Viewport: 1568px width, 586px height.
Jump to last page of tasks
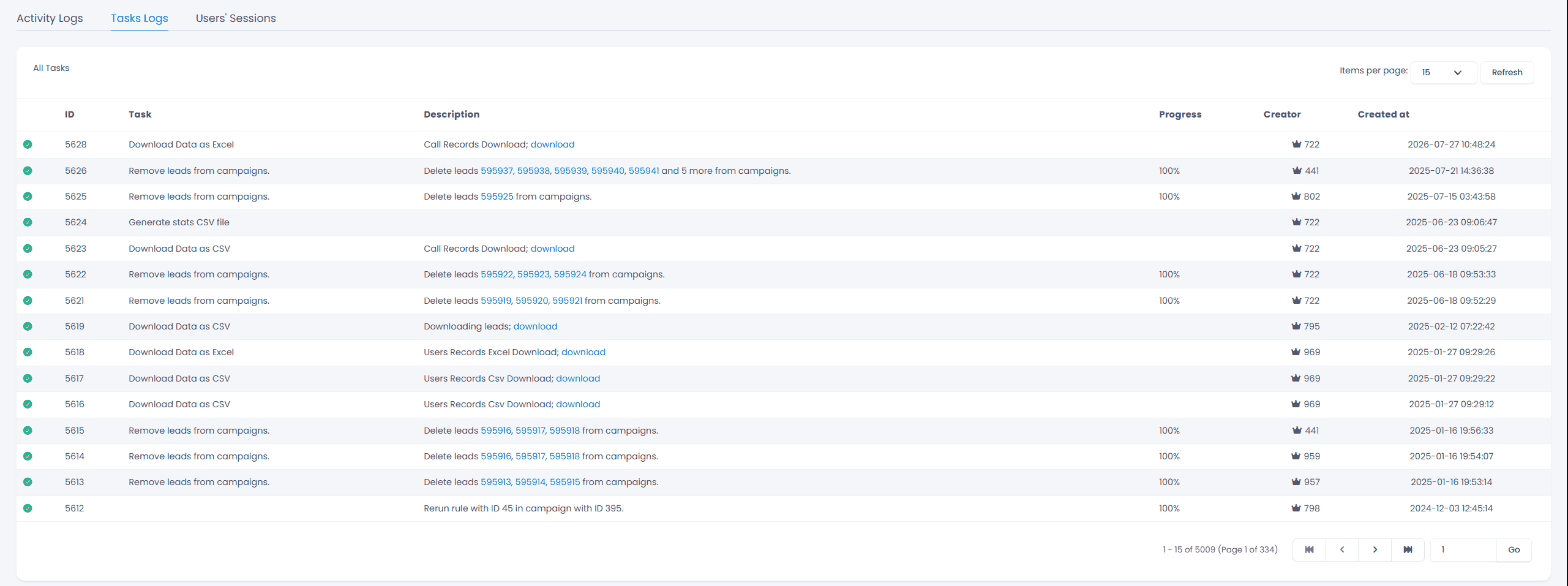point(1408,549)
